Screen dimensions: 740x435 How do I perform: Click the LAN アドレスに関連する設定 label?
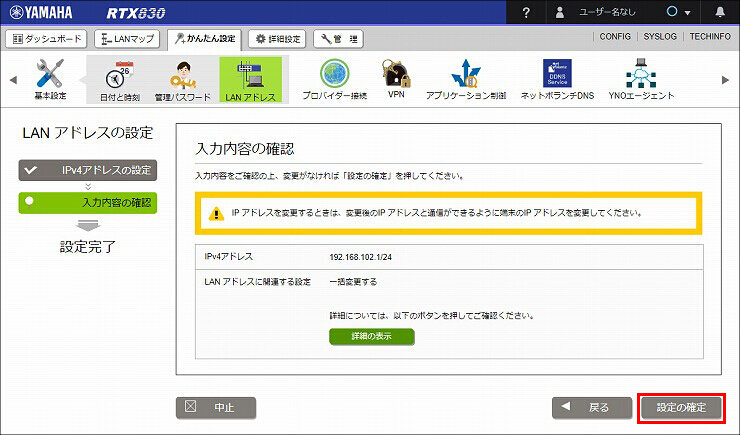tap(258, 282)
